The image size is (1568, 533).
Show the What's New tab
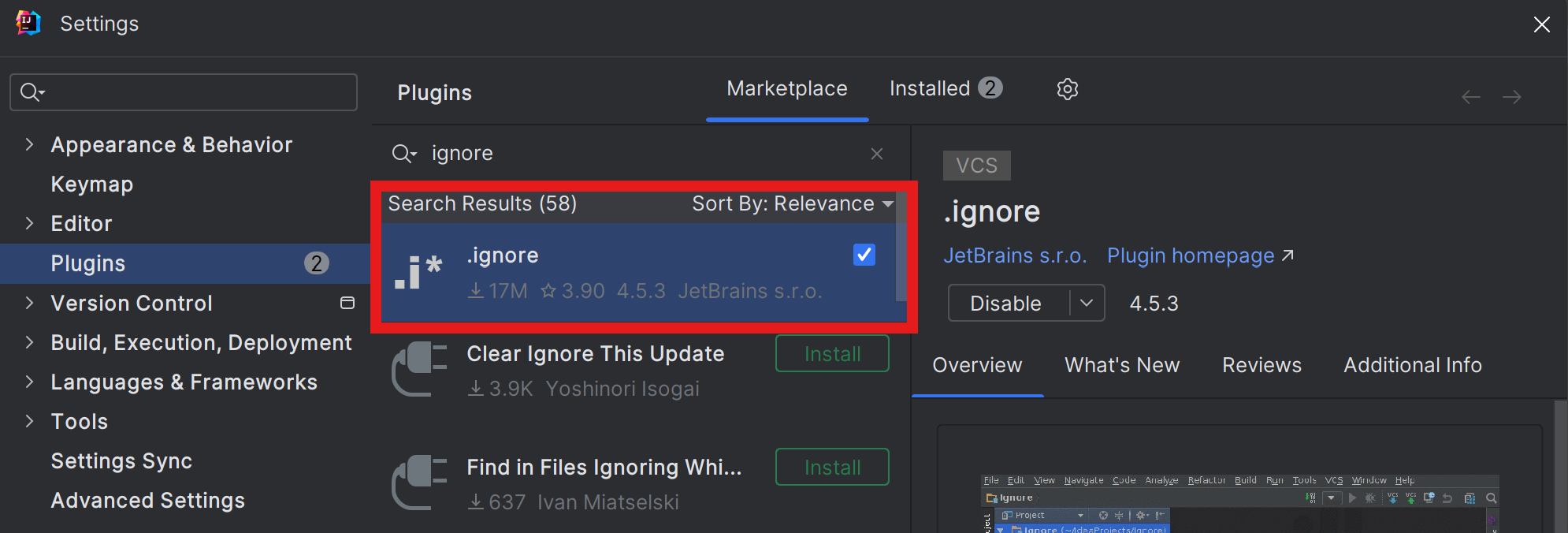[x=1122, y=365]
